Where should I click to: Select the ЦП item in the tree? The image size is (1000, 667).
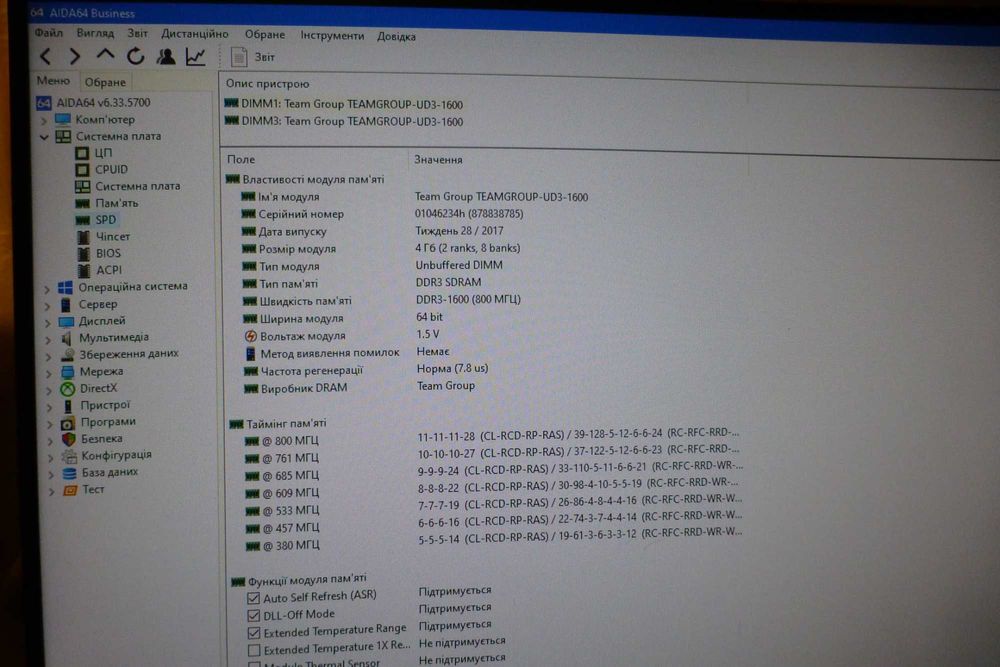pos(94,153)
